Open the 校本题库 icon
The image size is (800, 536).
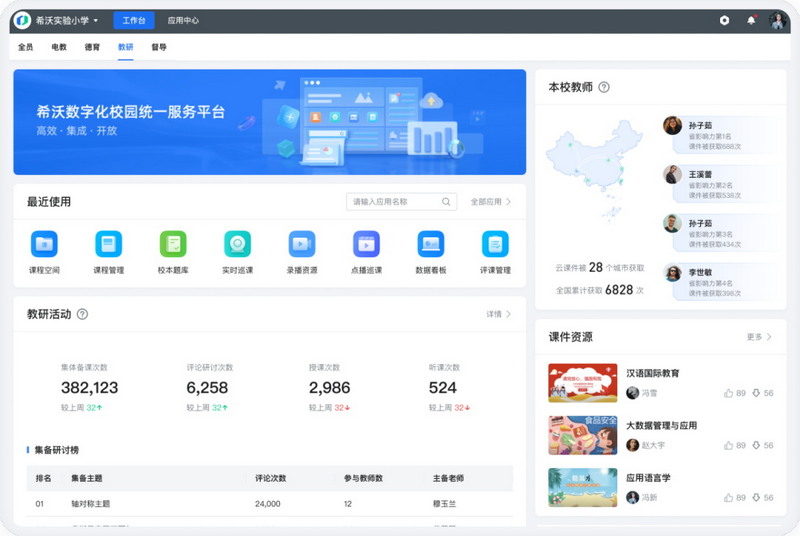[173, 244]
